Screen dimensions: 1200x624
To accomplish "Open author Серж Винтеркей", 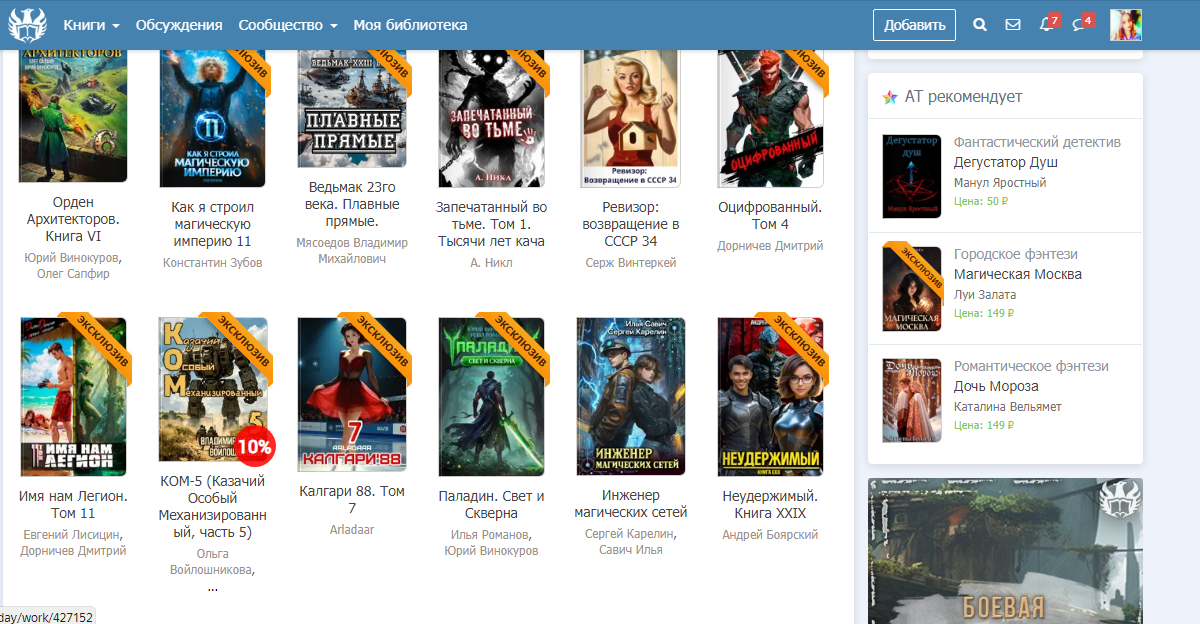I will pos(631,263).
